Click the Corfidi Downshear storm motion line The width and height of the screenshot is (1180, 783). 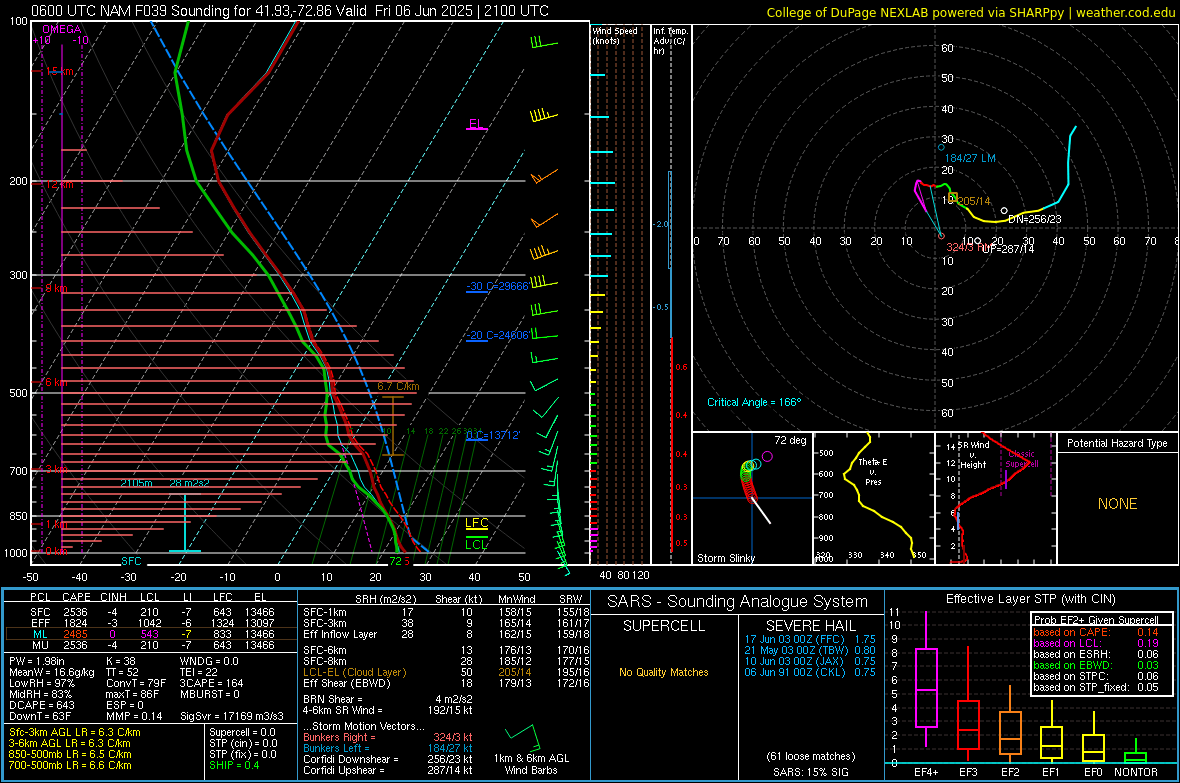click(388, 759)
